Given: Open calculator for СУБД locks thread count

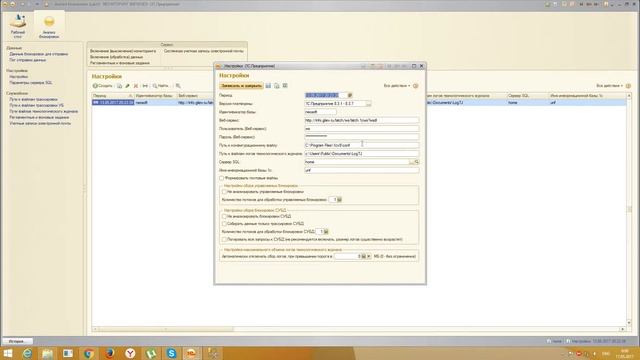Looking at the screenshot, I should click(x=326, y=231).
